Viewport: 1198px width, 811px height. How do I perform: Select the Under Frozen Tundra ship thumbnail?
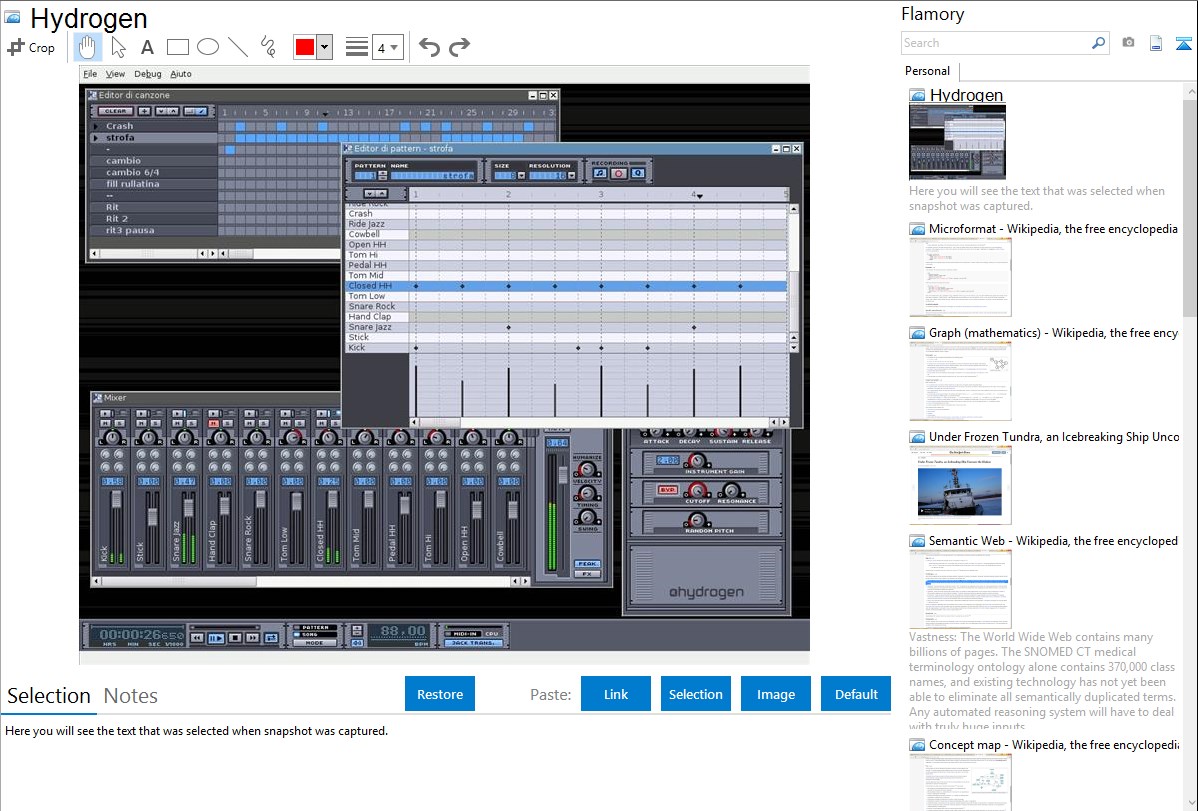960,485
